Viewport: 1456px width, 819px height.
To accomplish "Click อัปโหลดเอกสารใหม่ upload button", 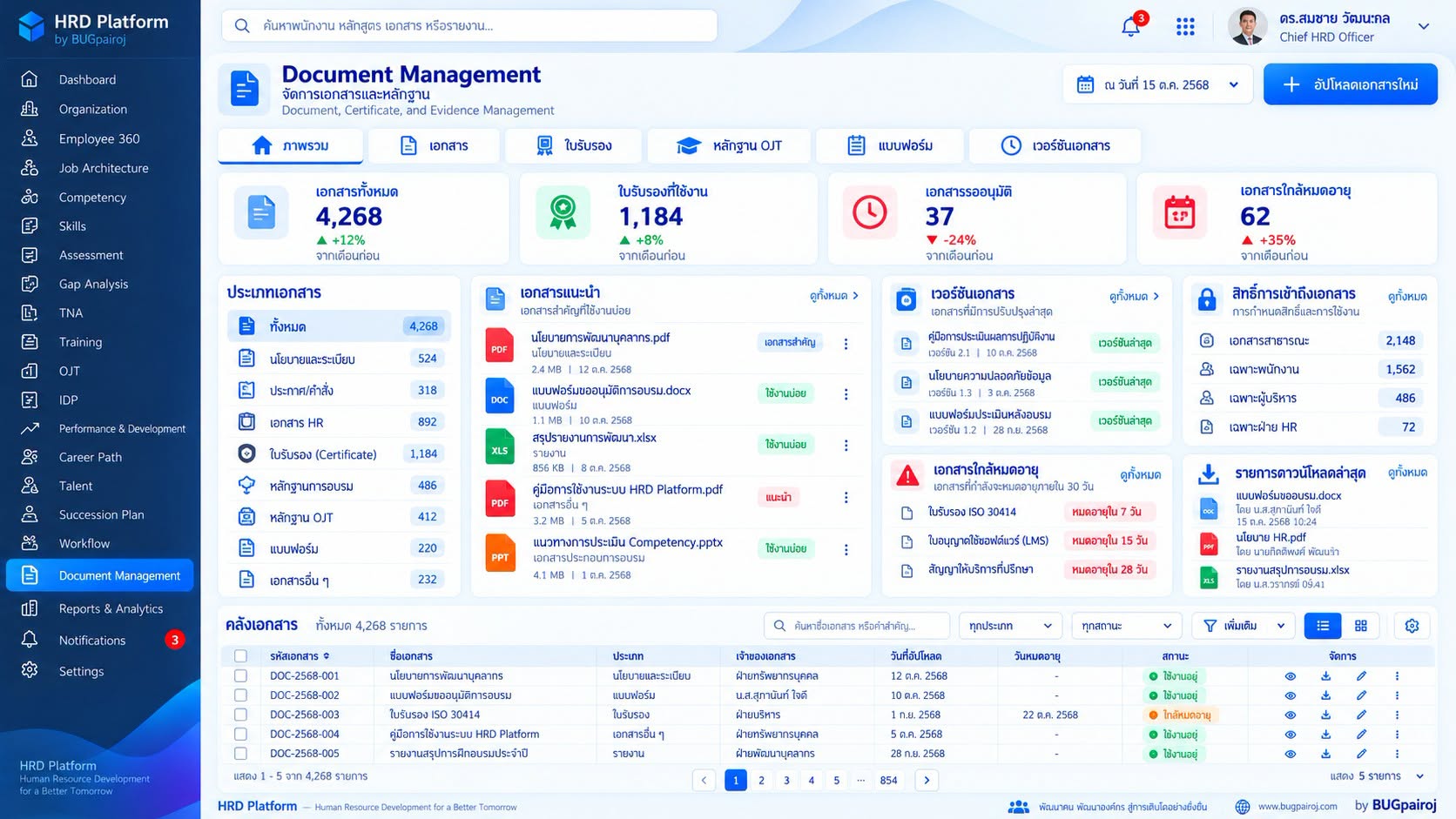I will 1350,84.
